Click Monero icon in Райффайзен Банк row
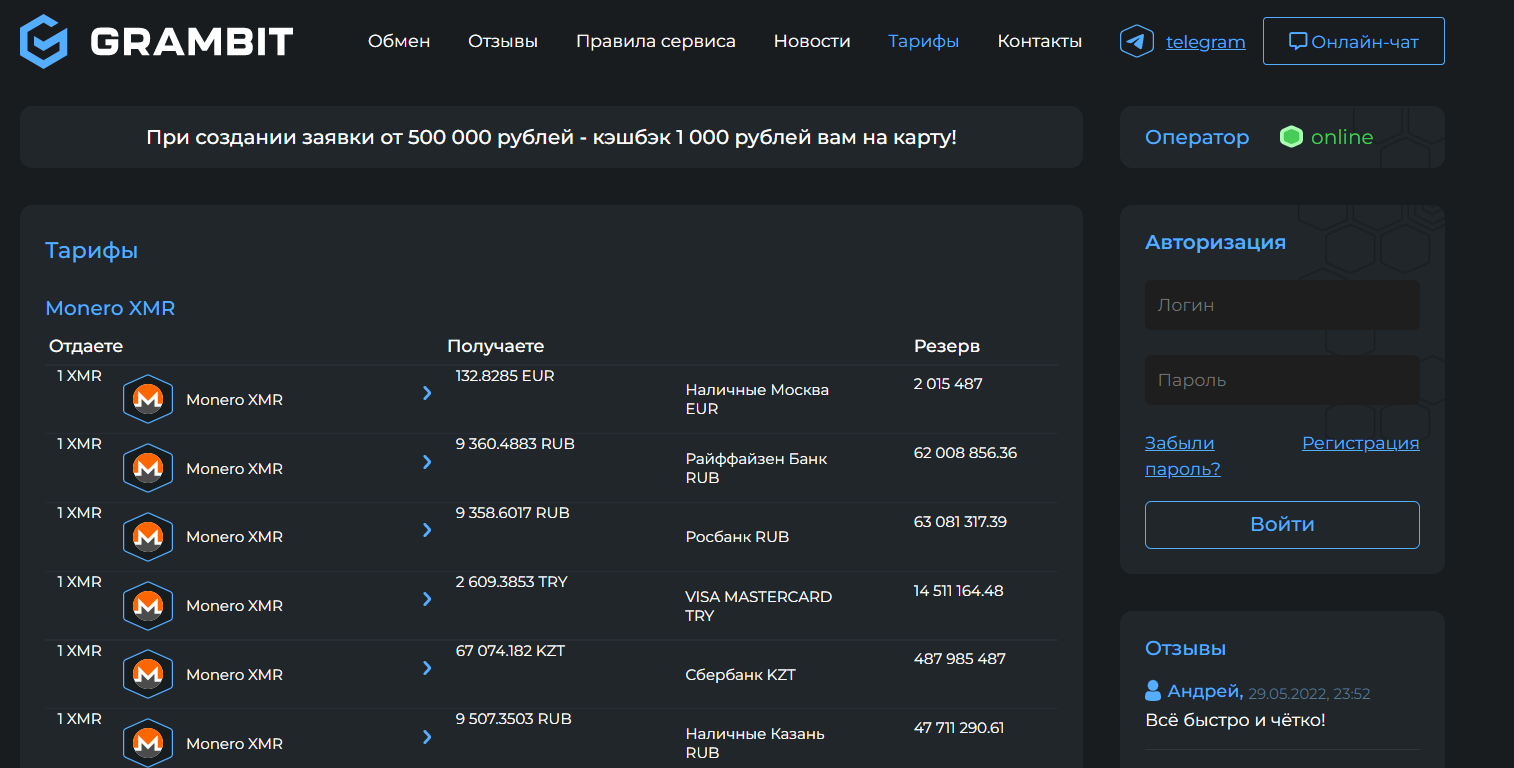1514x768 pixels. (148, 469)
